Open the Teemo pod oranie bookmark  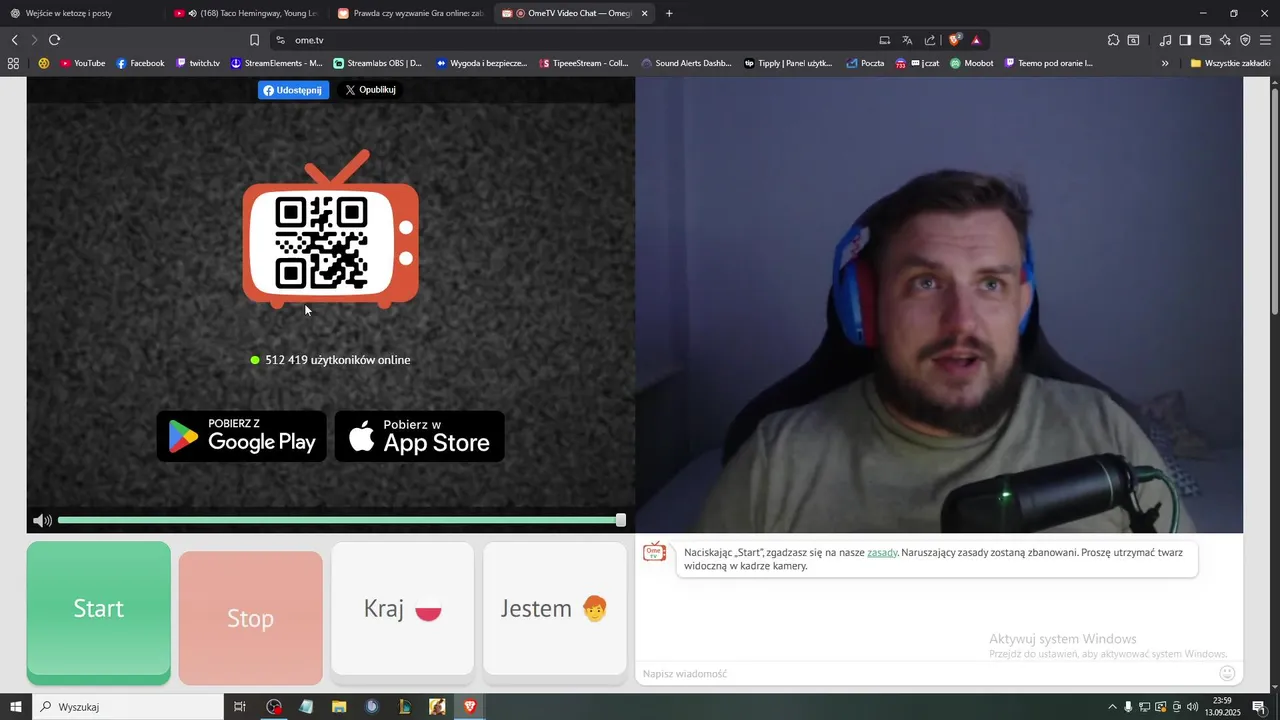(x=1049, y=63)
